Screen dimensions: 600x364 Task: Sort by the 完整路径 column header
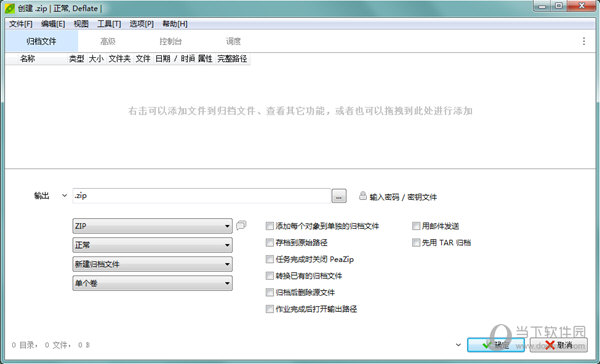pyautogui.click(x=232, y=59)
